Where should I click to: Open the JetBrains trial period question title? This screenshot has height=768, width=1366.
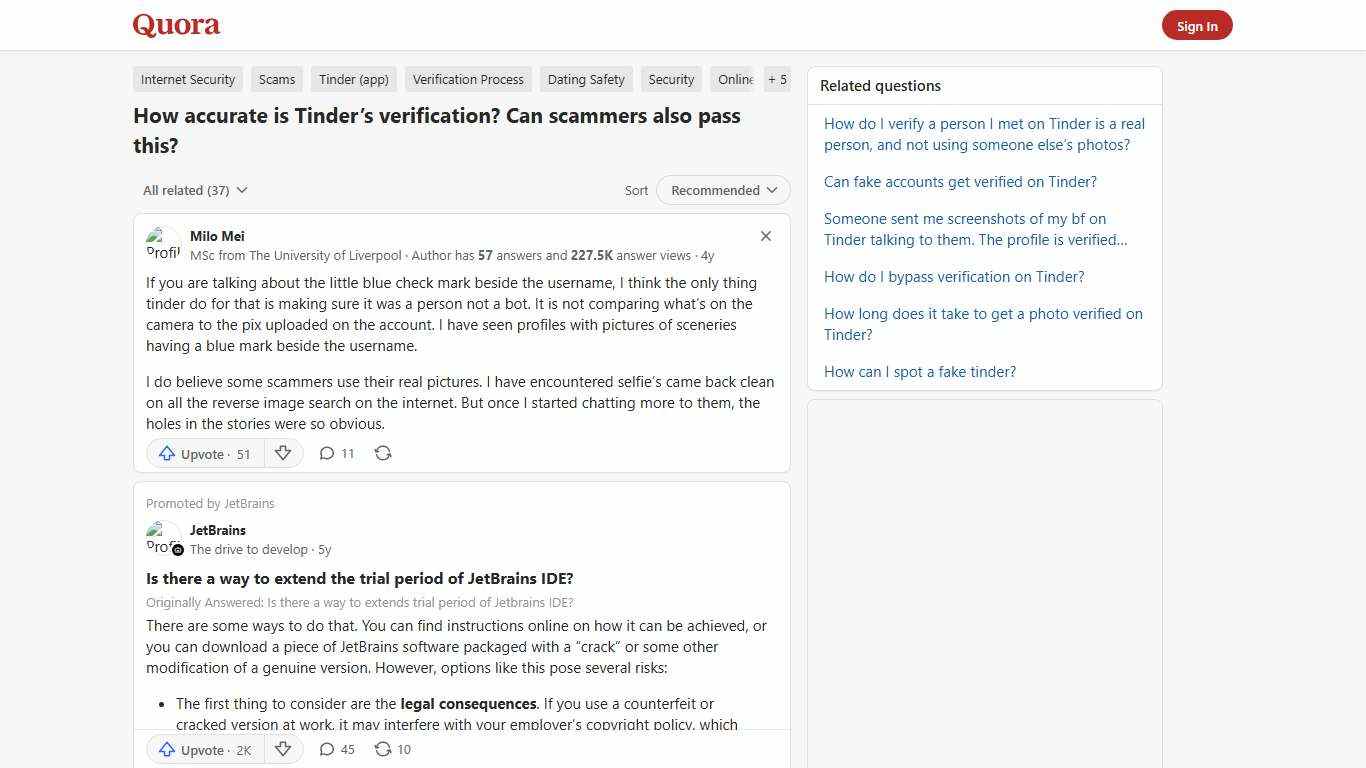[359, 578]
